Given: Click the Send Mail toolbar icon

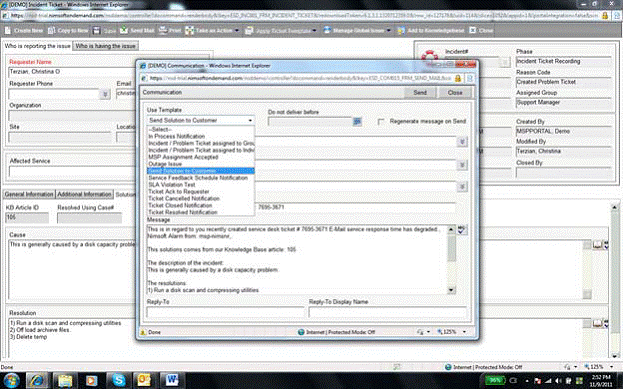Looking at the screenshot, I should [x=124, y=30].
